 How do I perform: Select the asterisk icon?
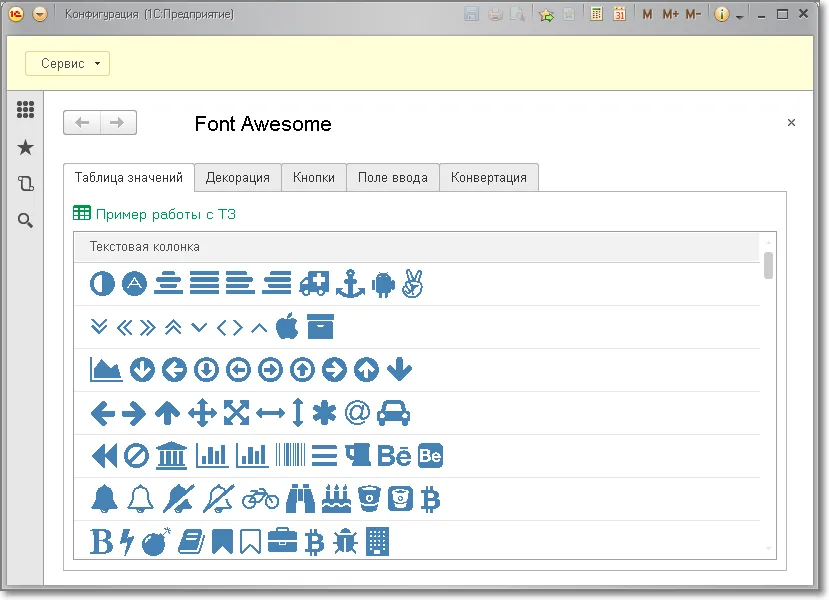click(324, 413)
